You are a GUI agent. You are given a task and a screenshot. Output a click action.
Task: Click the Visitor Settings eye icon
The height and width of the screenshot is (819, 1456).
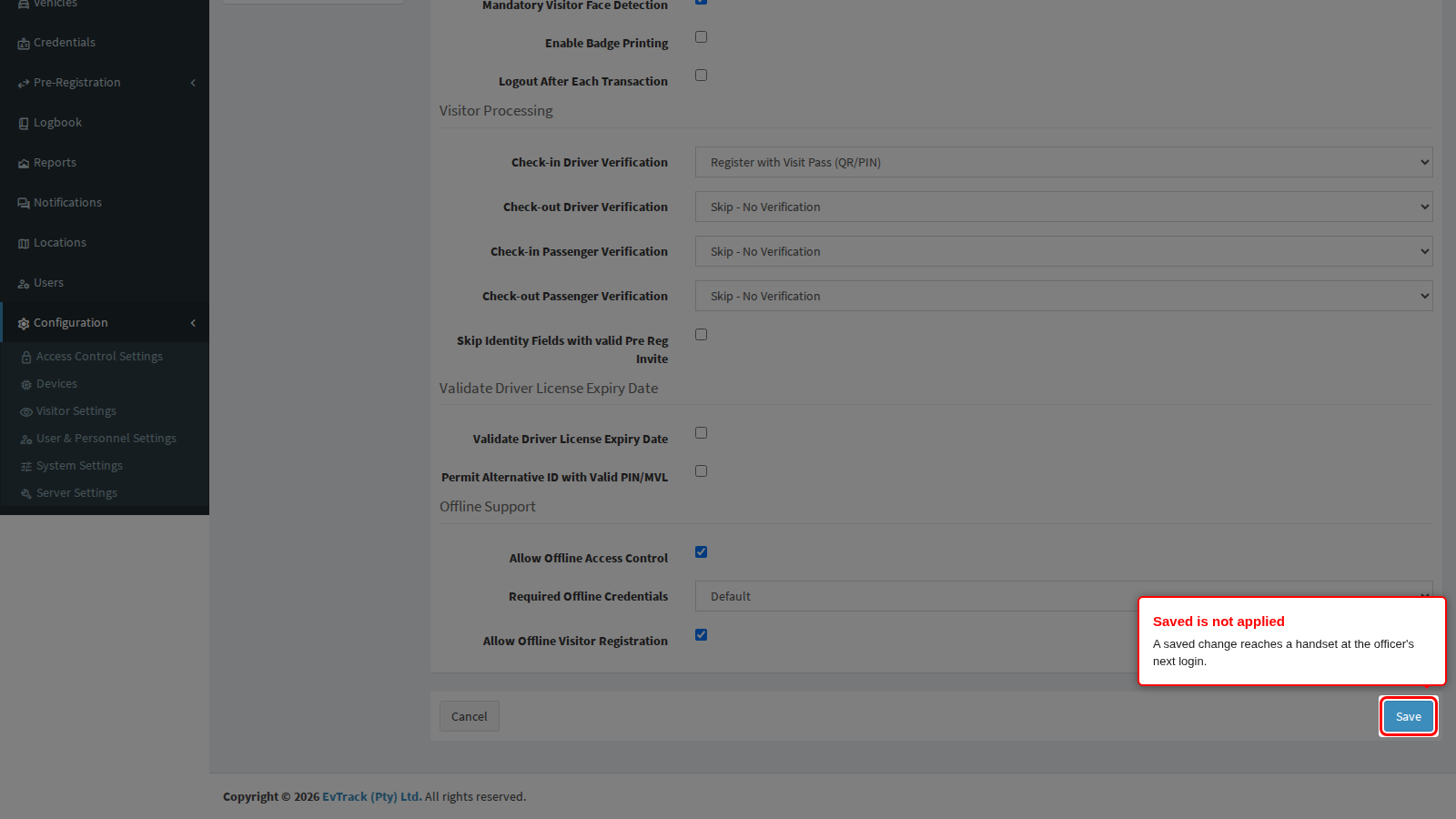[26, 412]
